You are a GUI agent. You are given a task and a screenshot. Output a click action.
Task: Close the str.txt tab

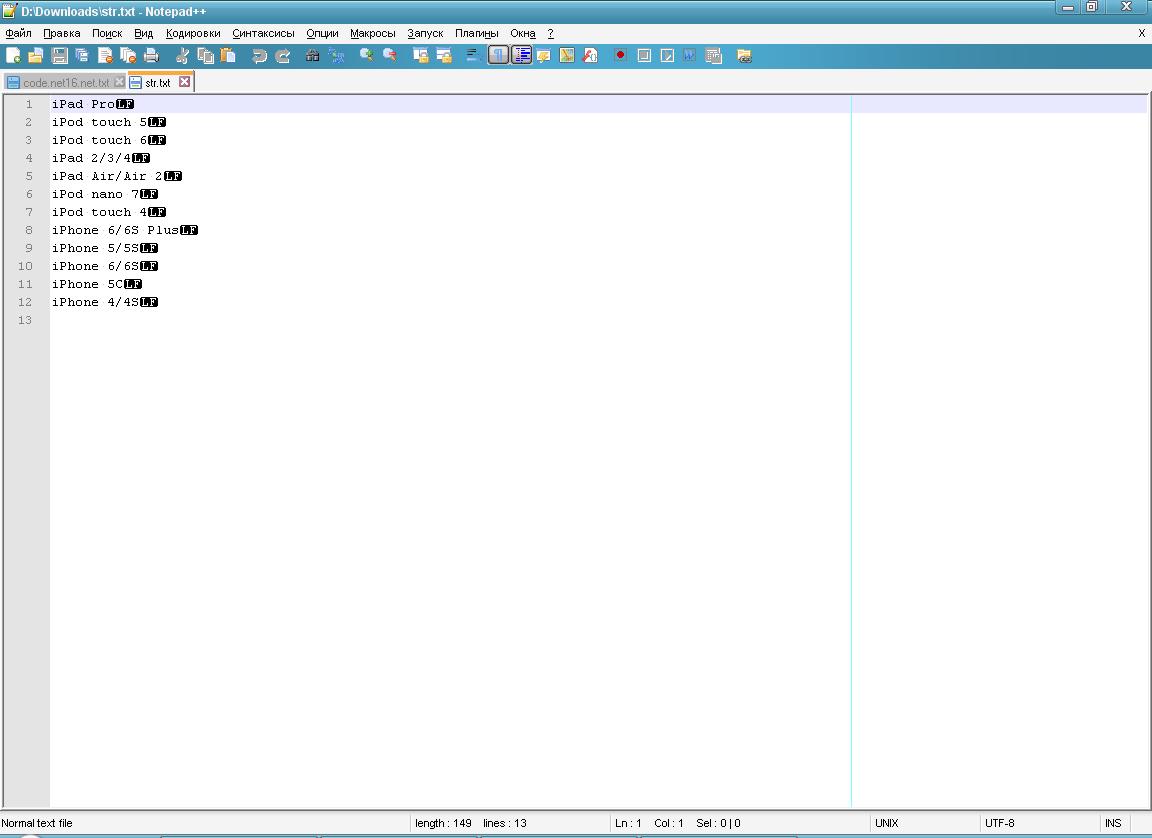[184, 82]
